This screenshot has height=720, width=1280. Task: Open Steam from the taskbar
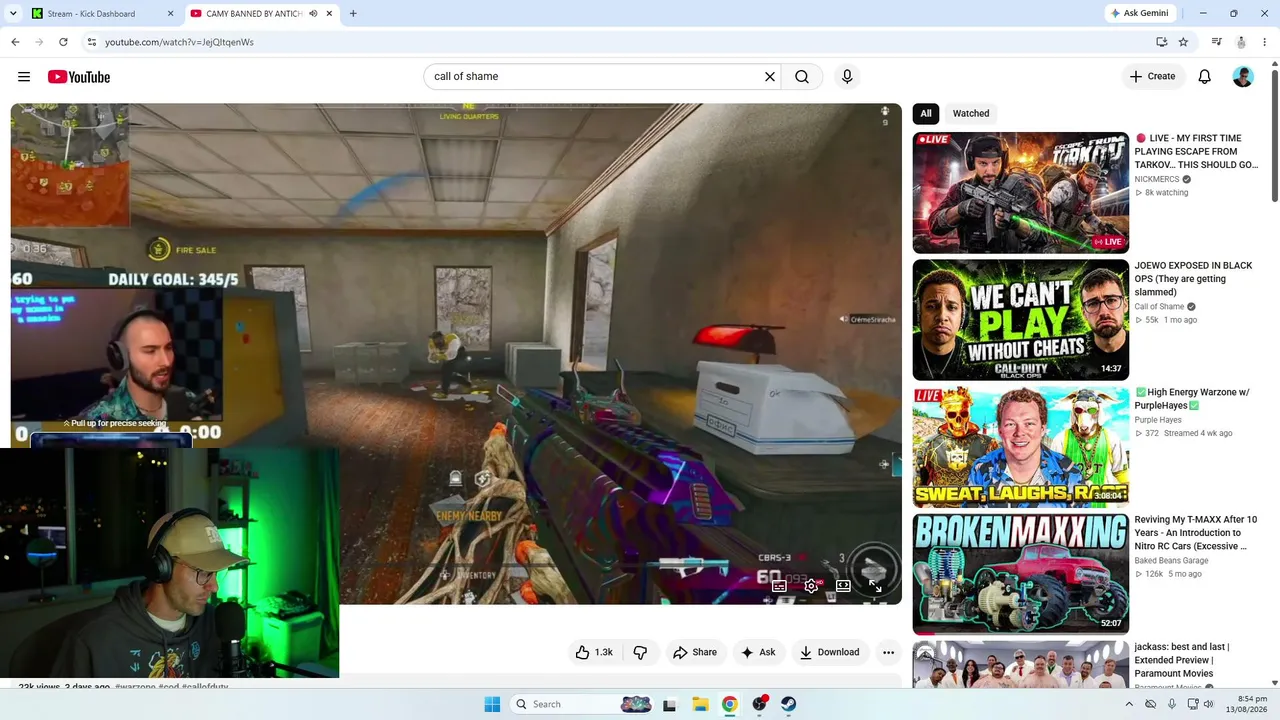(789, 704)
